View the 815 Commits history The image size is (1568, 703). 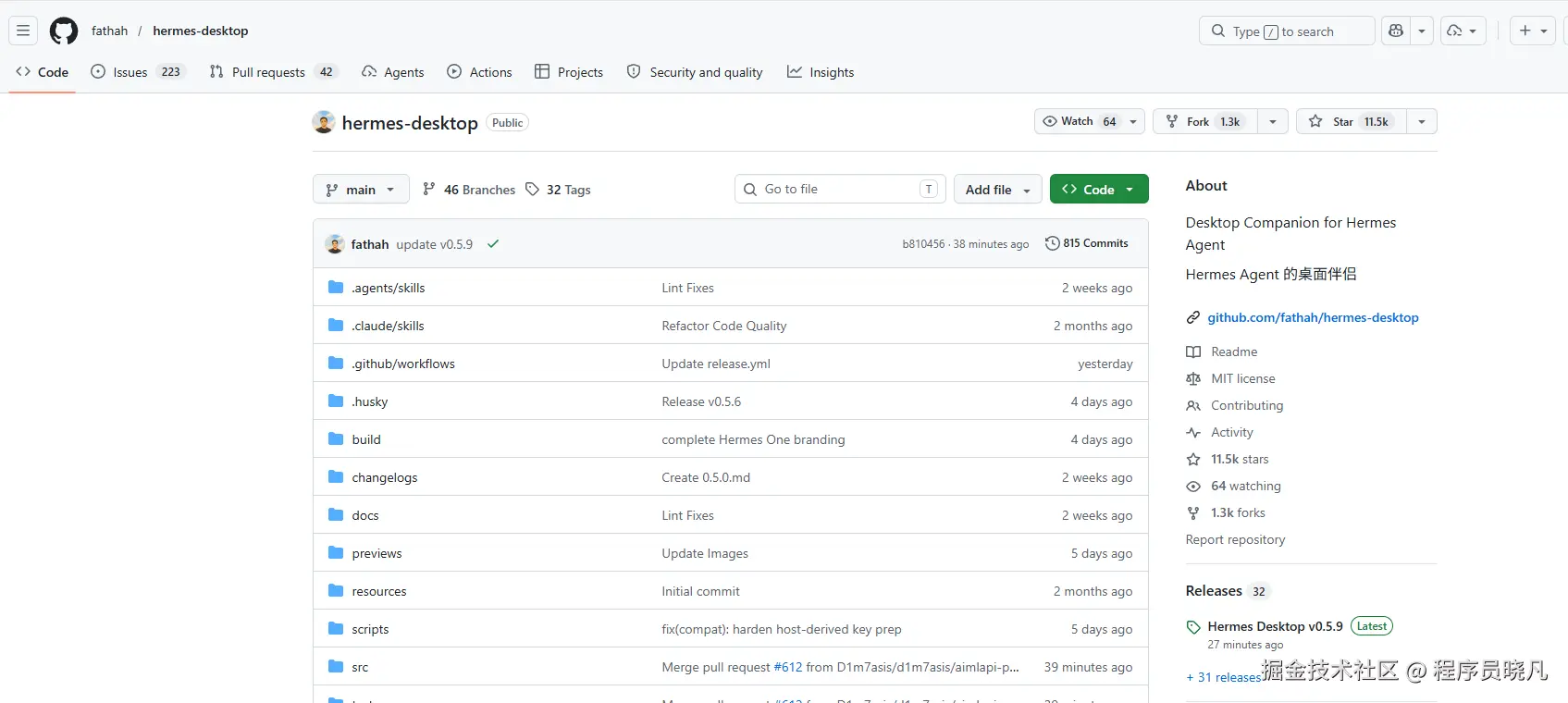click(1087, 243)
